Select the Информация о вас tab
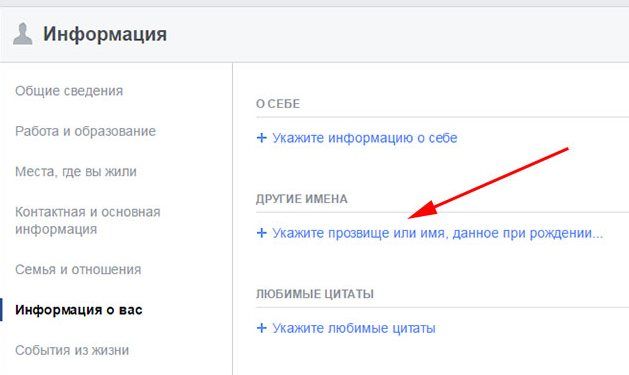 (x=79, y=310)
